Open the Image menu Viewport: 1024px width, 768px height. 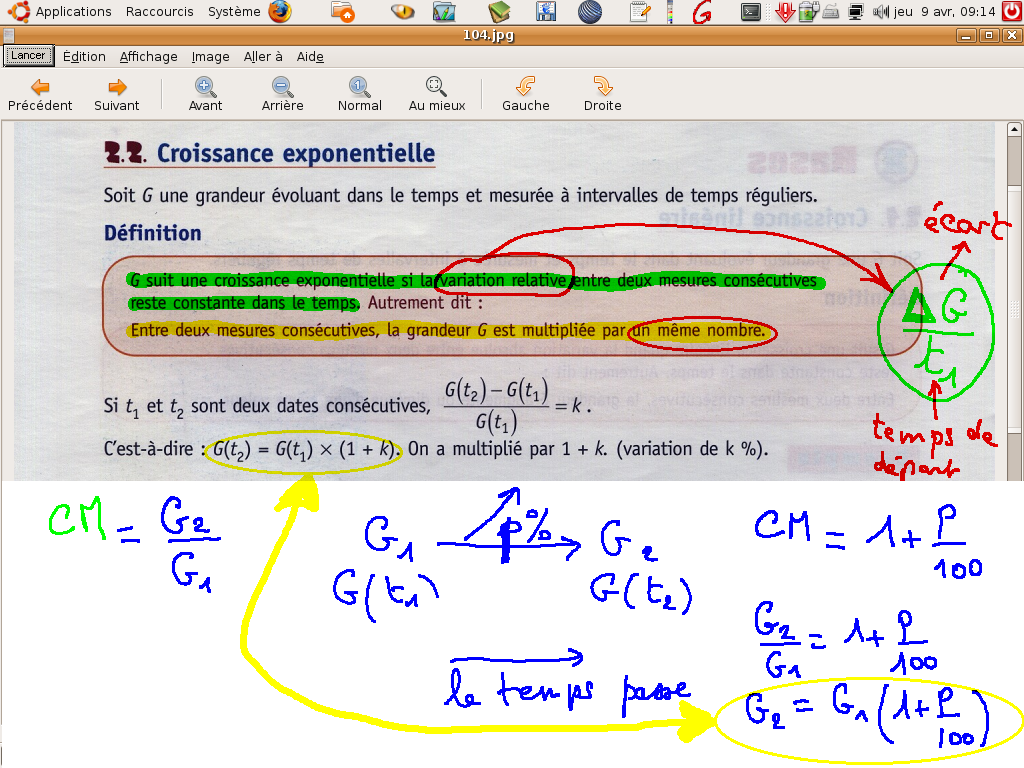pos(210,57)
